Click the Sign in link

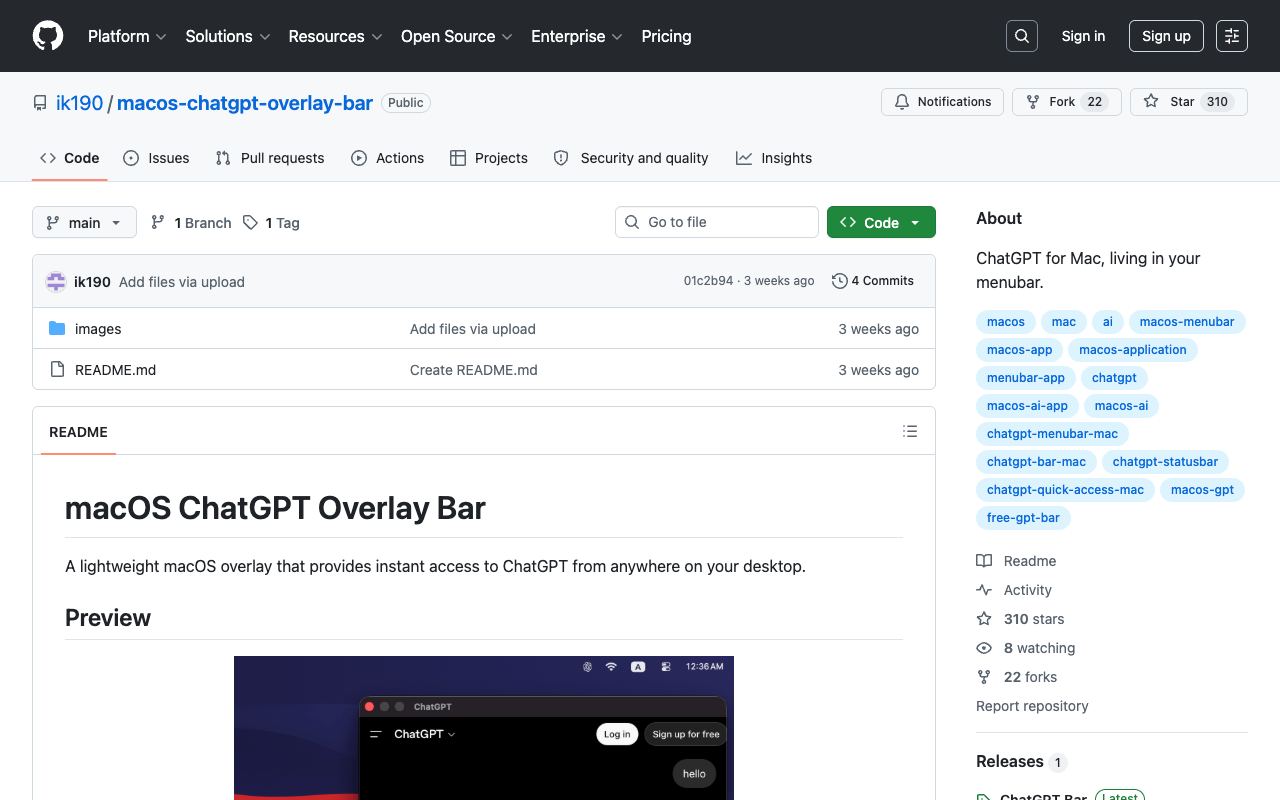point(1083,36)
